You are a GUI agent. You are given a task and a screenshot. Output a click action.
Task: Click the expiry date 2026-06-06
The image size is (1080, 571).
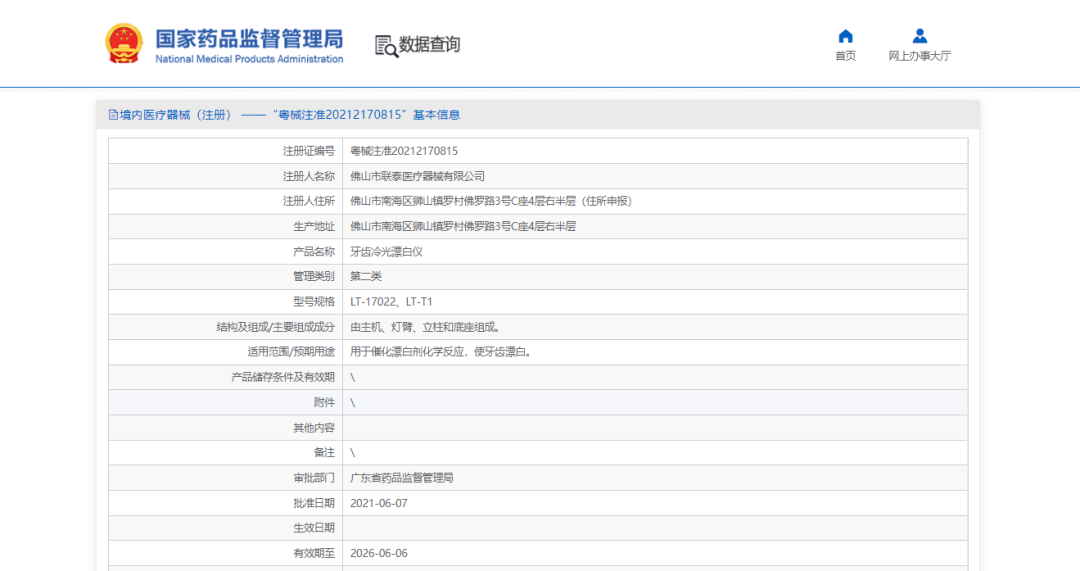[379, 553]
